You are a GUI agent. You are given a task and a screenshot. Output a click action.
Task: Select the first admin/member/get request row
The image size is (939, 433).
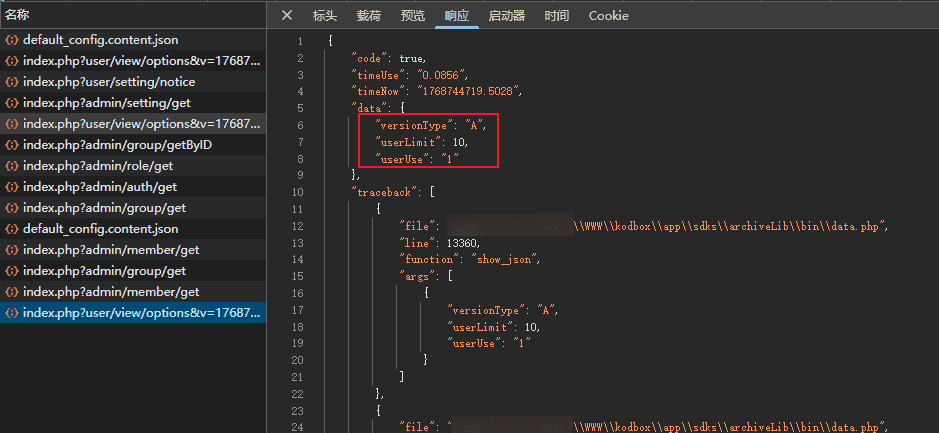tap(110, 250)
